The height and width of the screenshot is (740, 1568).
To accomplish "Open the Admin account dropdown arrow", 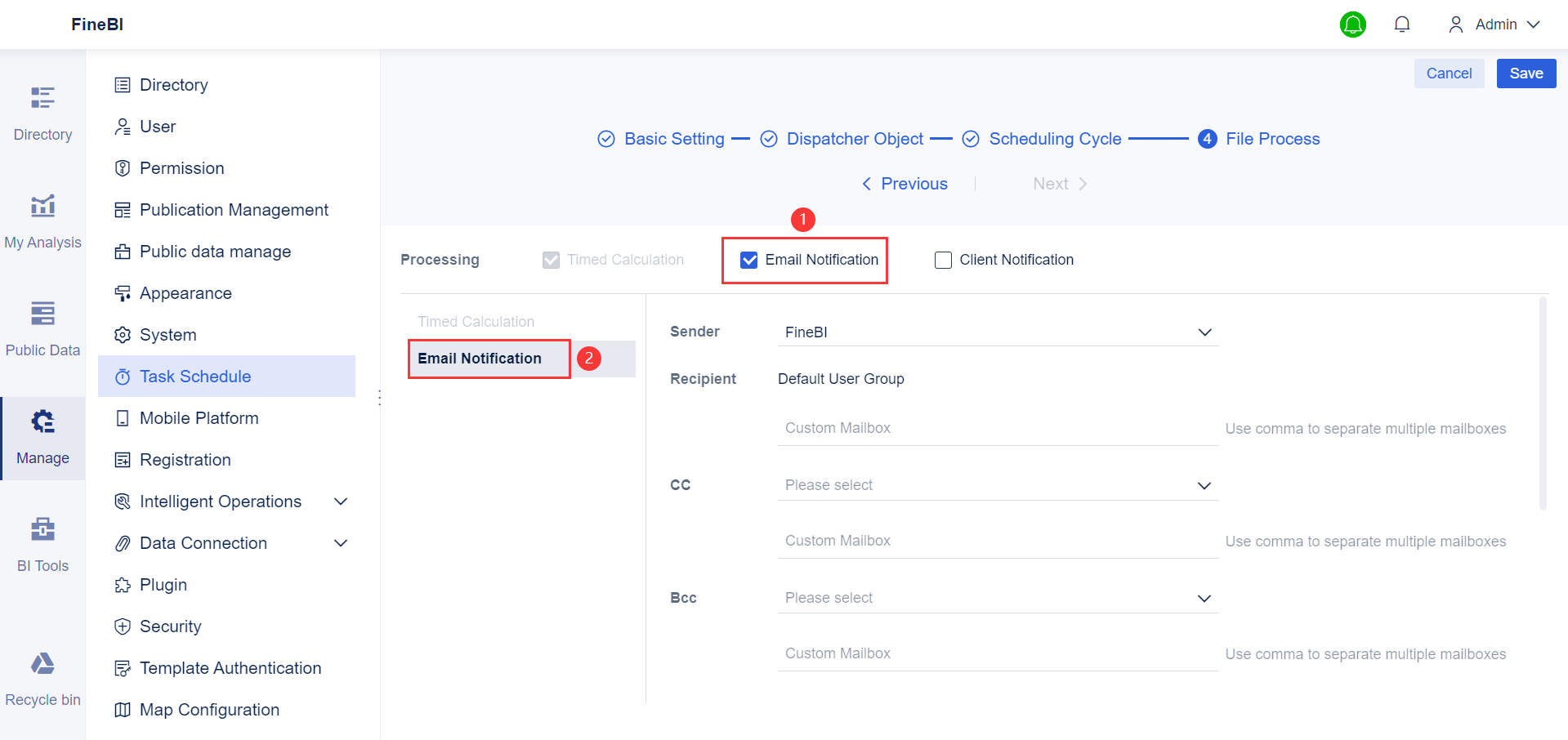I will click(x=1534, y=25).
